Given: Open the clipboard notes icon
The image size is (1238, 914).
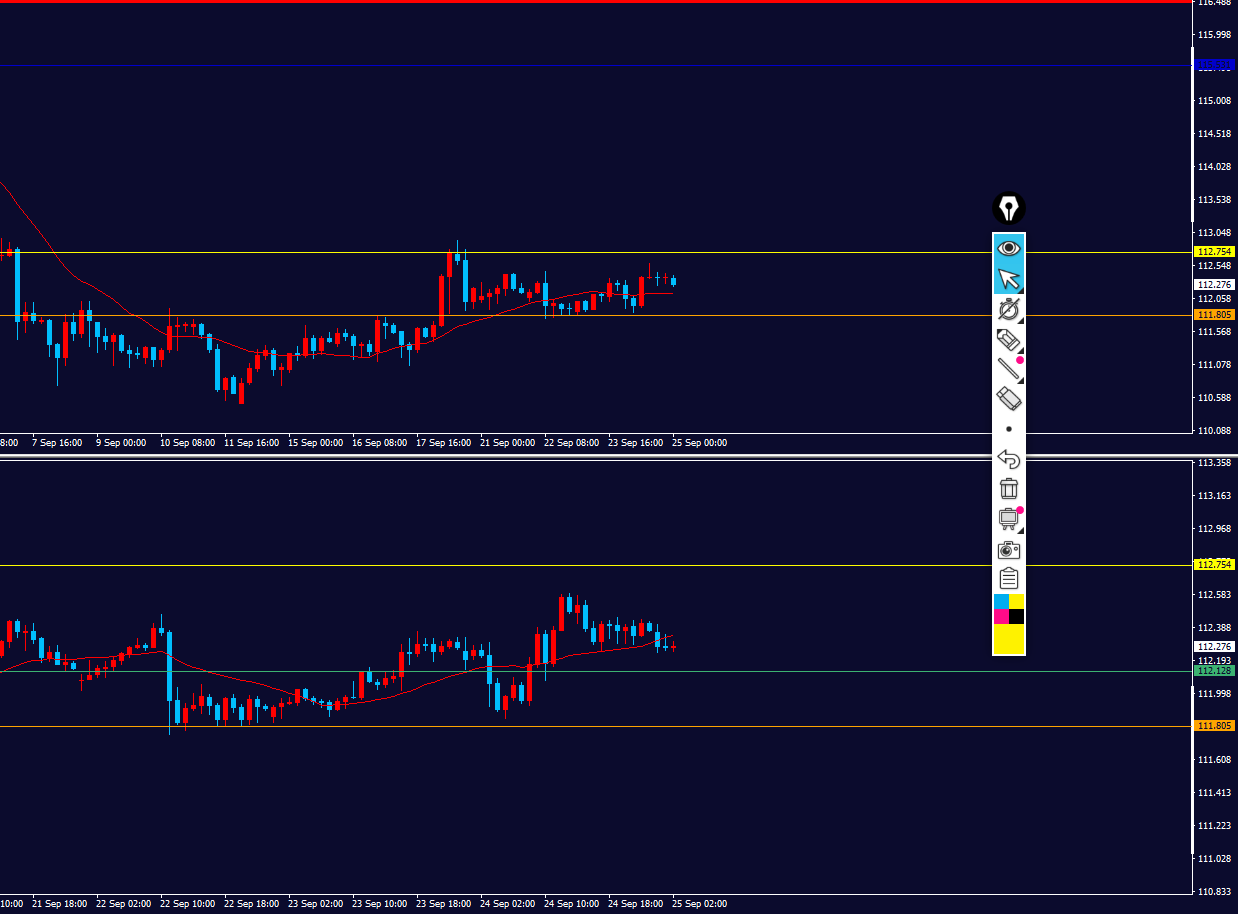Looking at the screenshot, I should 1009,579.
